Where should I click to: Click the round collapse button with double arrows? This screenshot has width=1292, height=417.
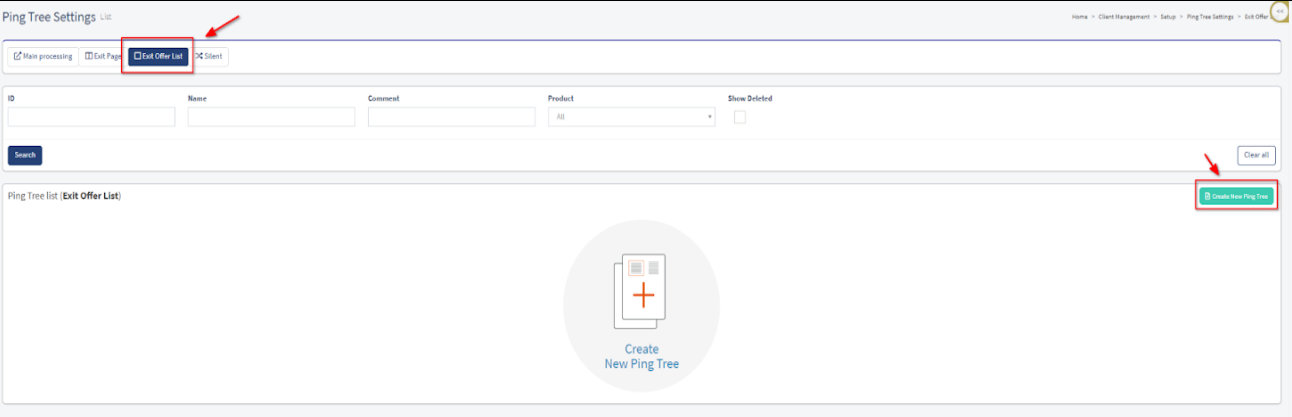click(x=1279, y=12)
